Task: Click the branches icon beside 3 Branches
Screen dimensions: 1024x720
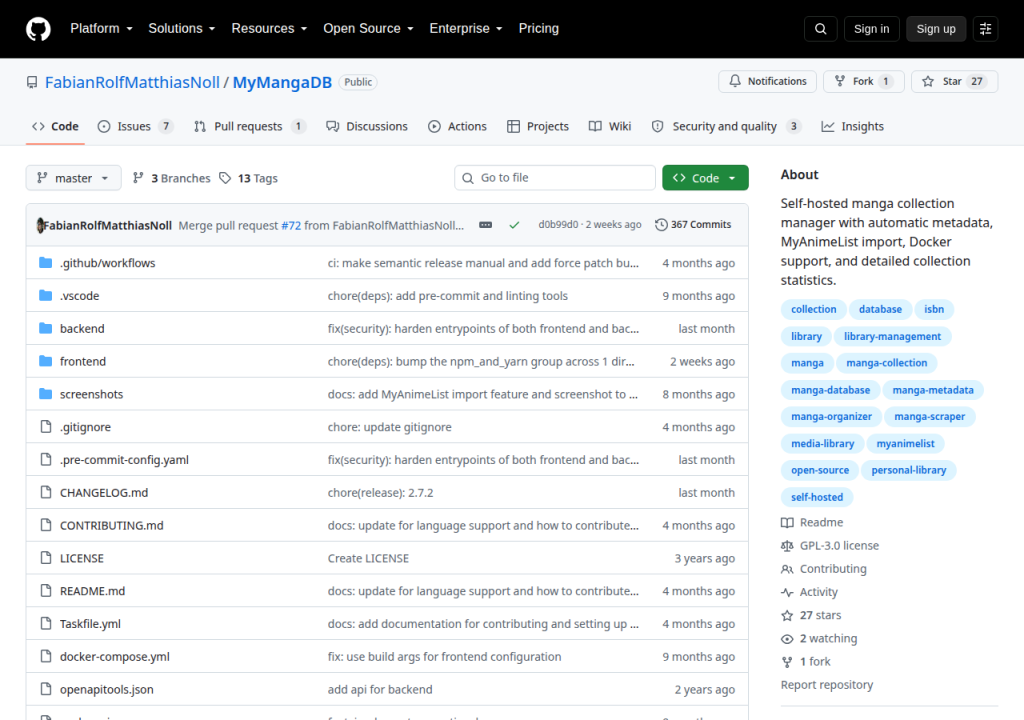Action: click(138, 178)
